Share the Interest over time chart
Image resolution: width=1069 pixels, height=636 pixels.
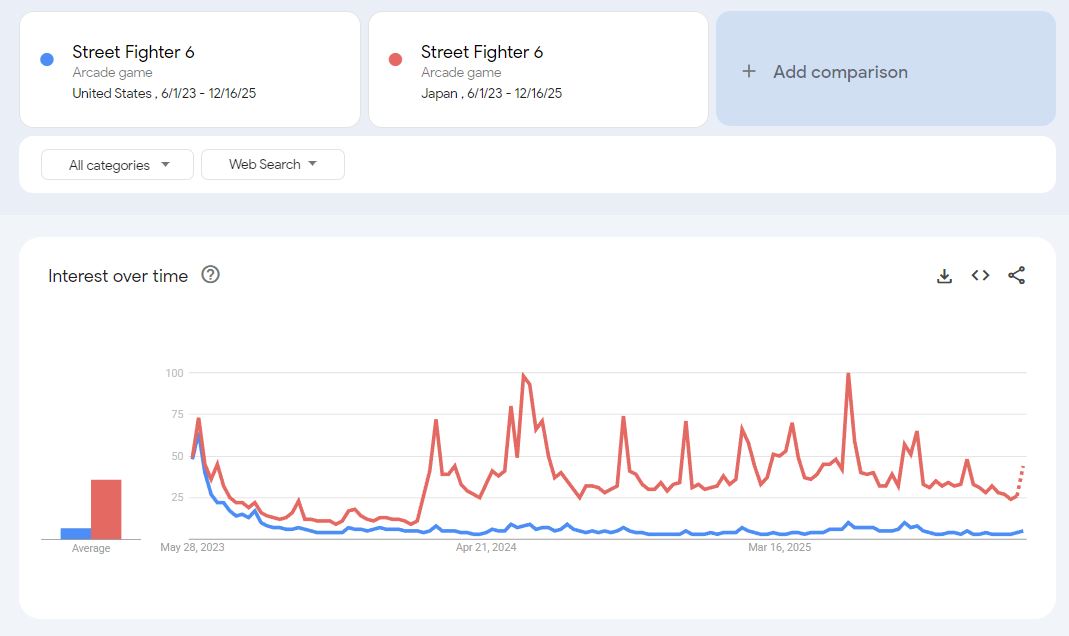[x=1017, y=275]
